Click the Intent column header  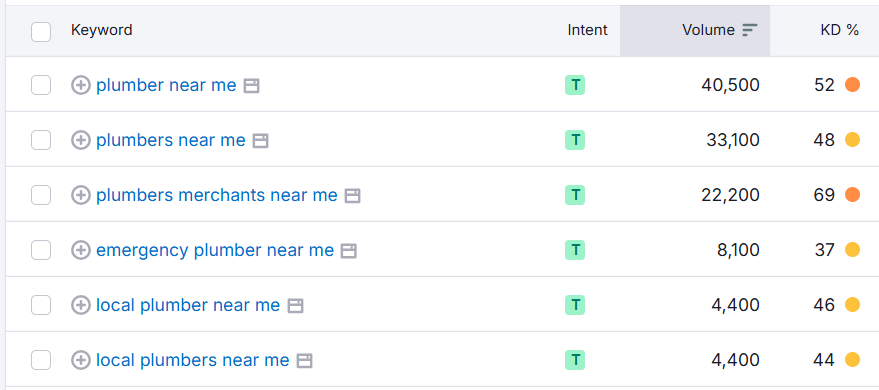coord(587,30)
